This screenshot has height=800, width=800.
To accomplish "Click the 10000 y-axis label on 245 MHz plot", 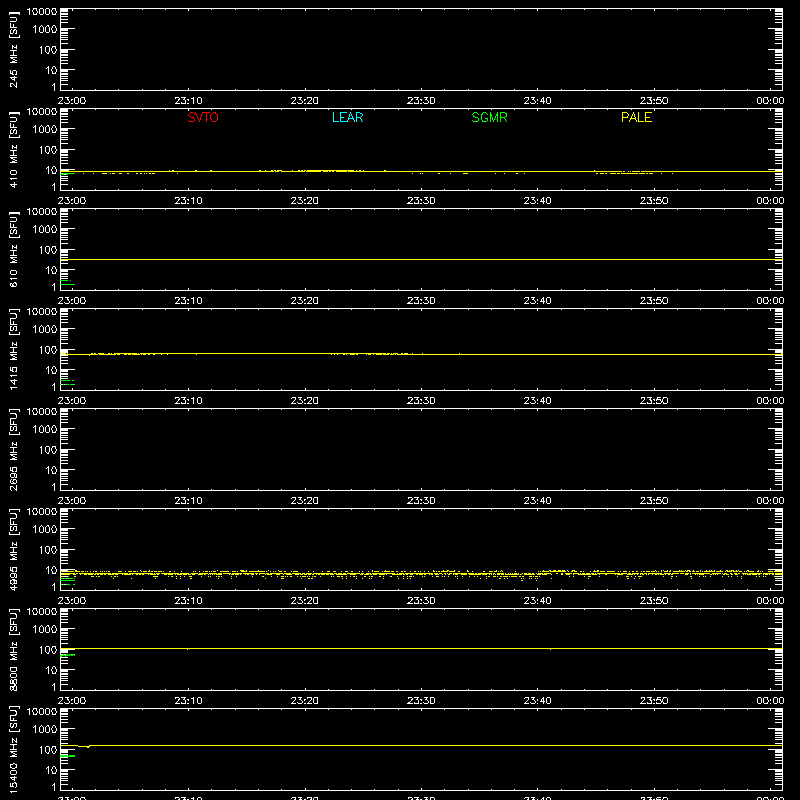I will [x=42, y=12].
